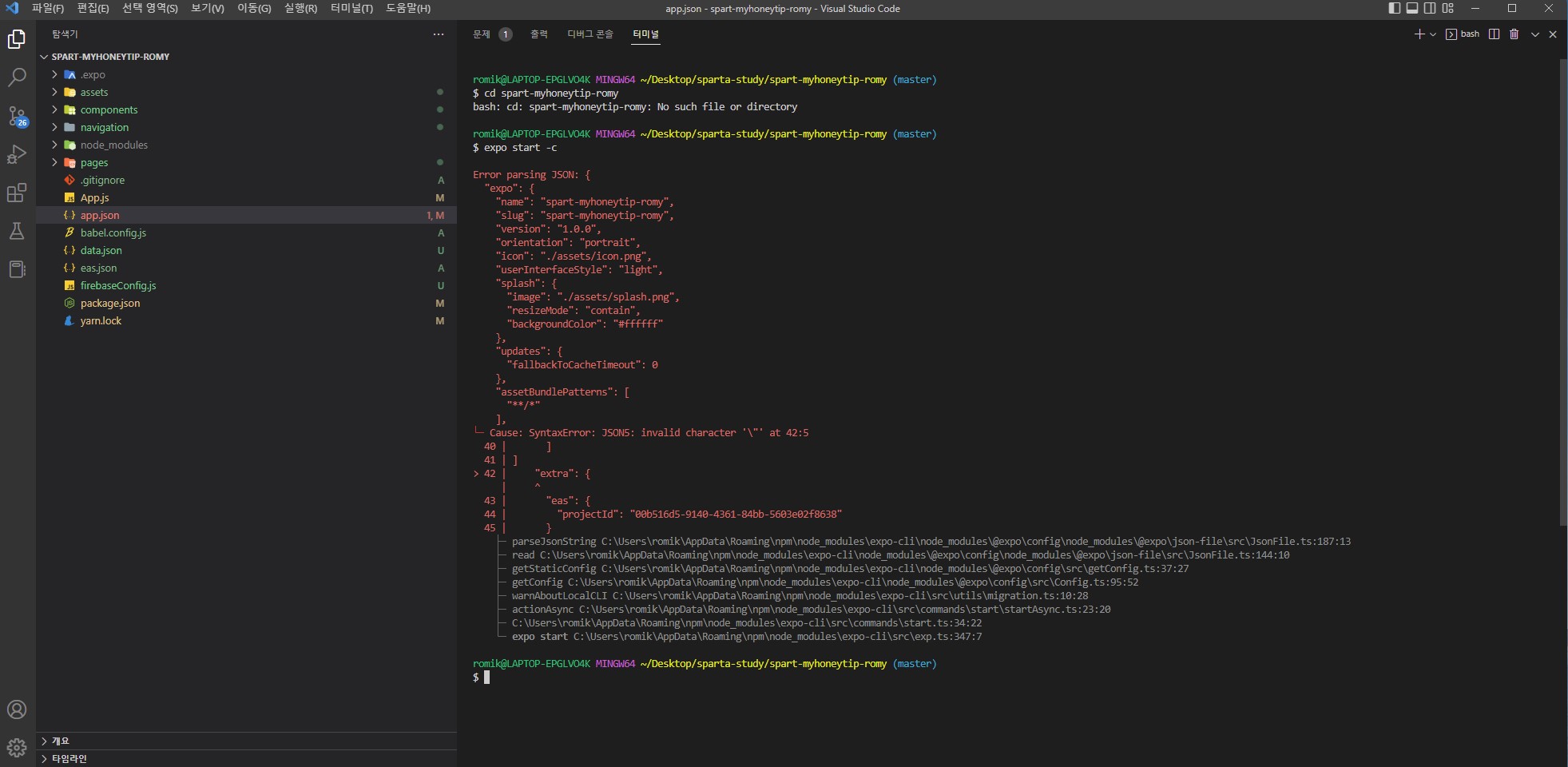
Task: Toggle the primary sidebar visibility
Action: point(1395,9)
